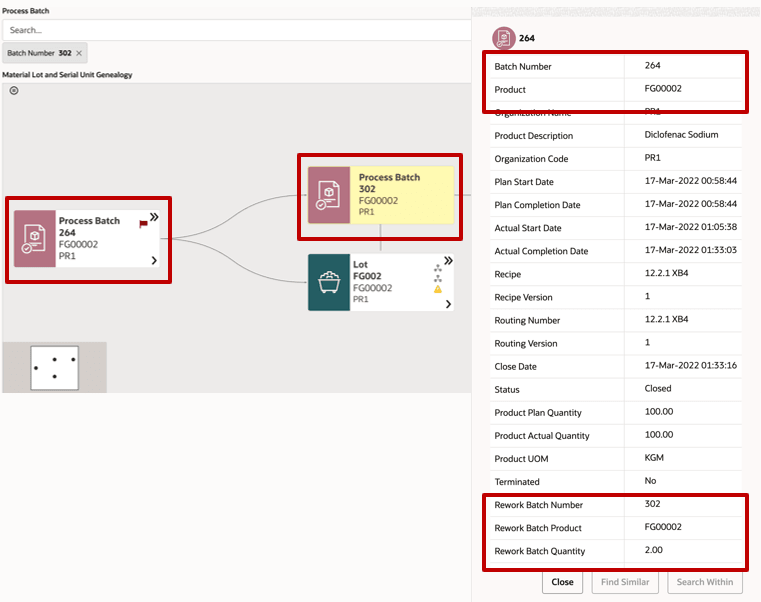Select the Process Batch 264 node icon
761x602 pixels.
coord(34,238)
